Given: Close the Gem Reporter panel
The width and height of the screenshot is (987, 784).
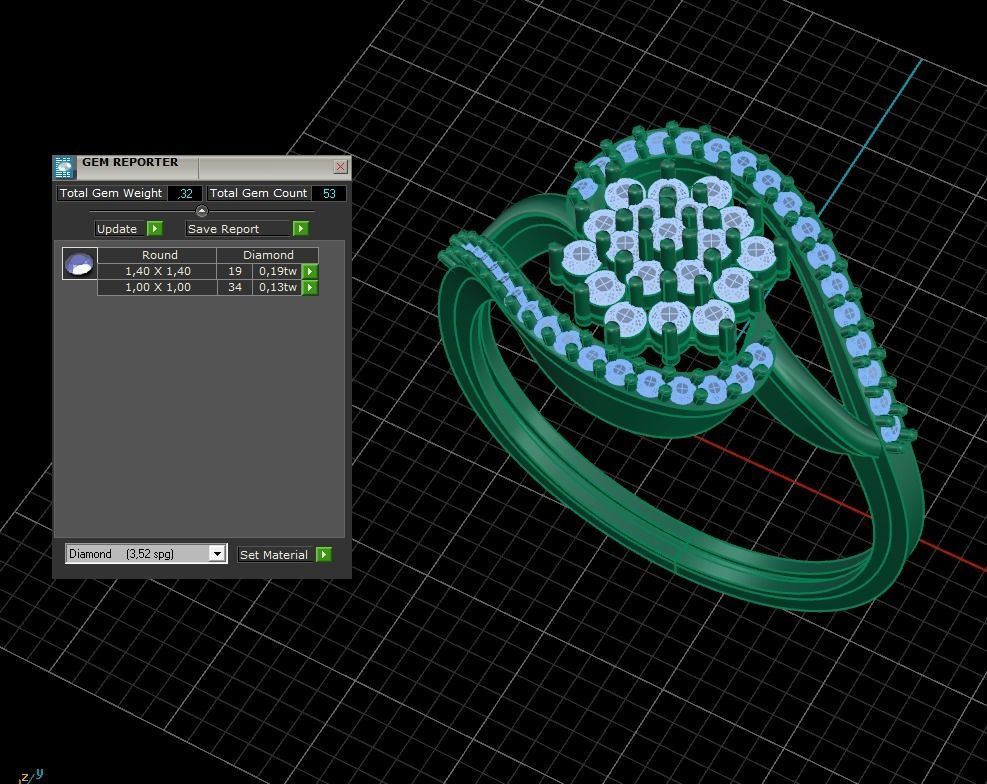Looking at the screenshot, I should [341, 167].
